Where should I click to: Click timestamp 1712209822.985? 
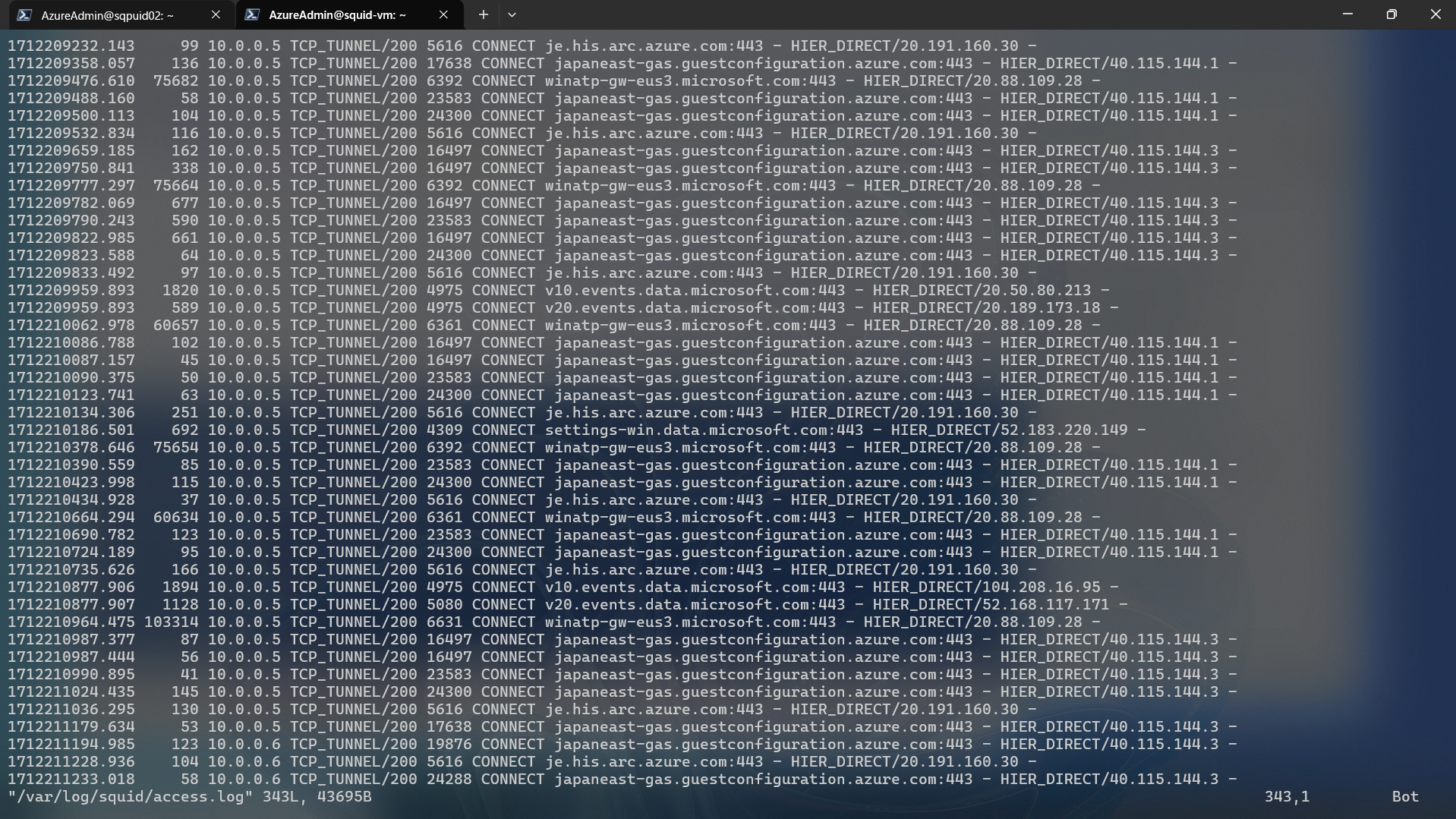(71, 238)
